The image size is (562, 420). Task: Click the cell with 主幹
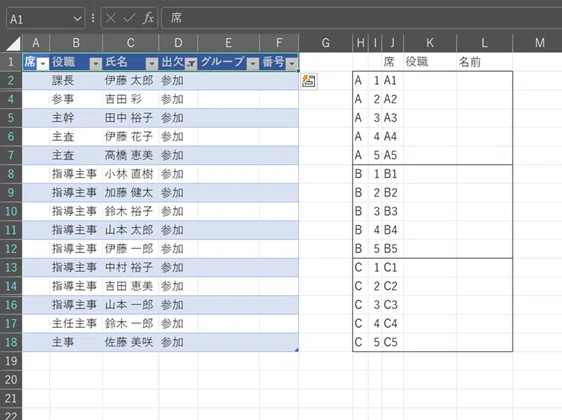[76, 118]
